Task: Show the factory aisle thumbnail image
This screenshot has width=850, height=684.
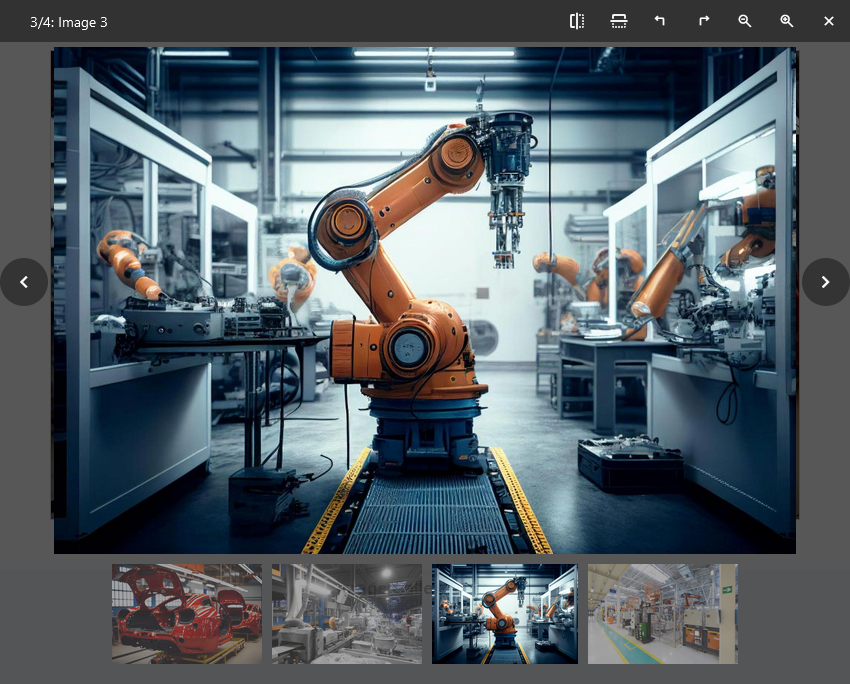Action: click(x=662, y=614)
